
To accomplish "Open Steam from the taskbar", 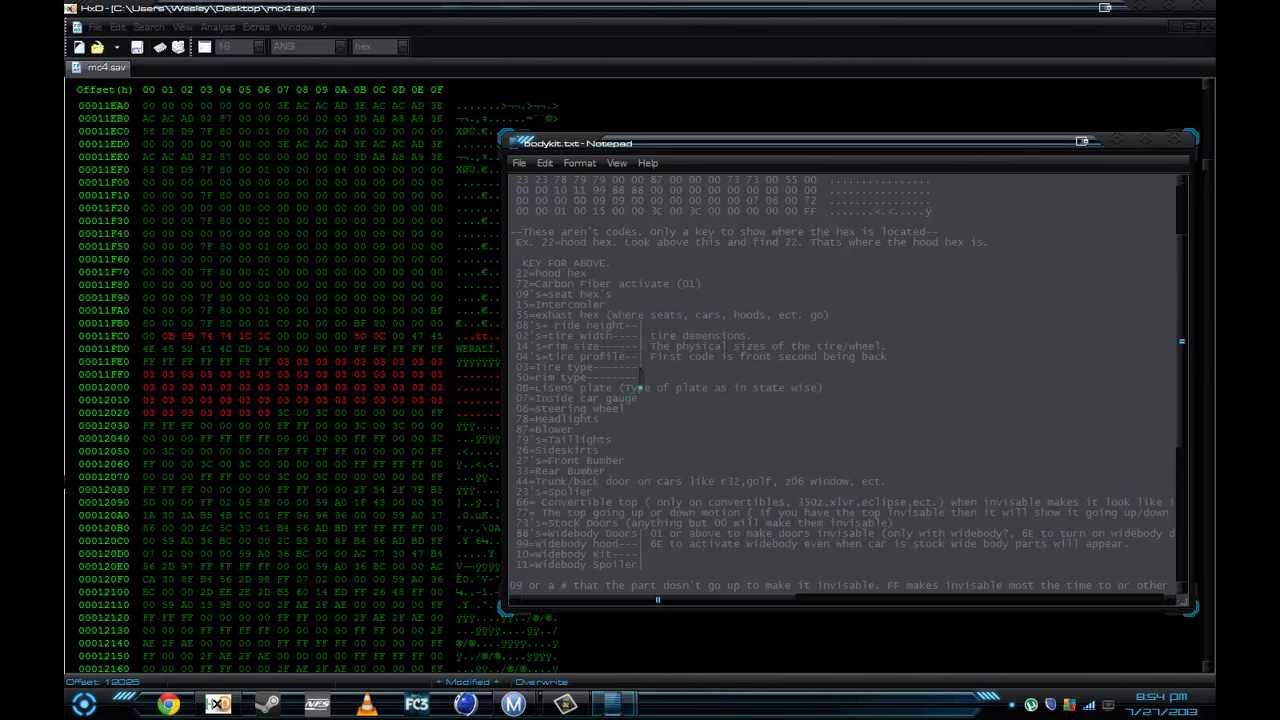I will 267,704.
